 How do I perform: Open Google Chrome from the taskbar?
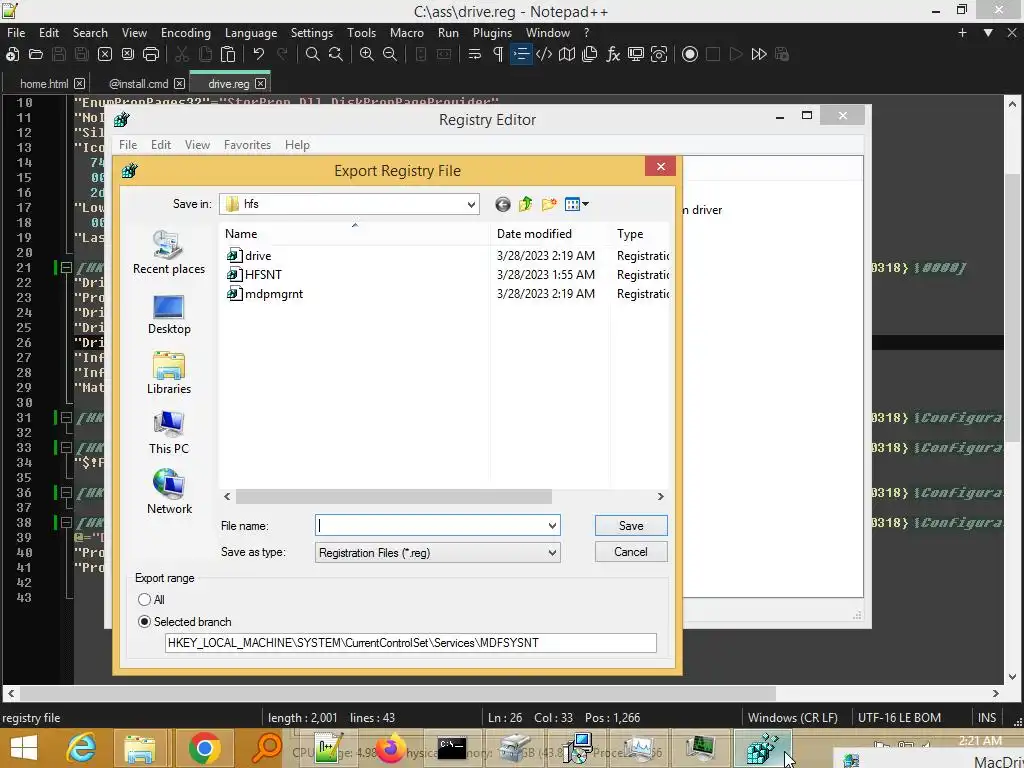point(204,749)
